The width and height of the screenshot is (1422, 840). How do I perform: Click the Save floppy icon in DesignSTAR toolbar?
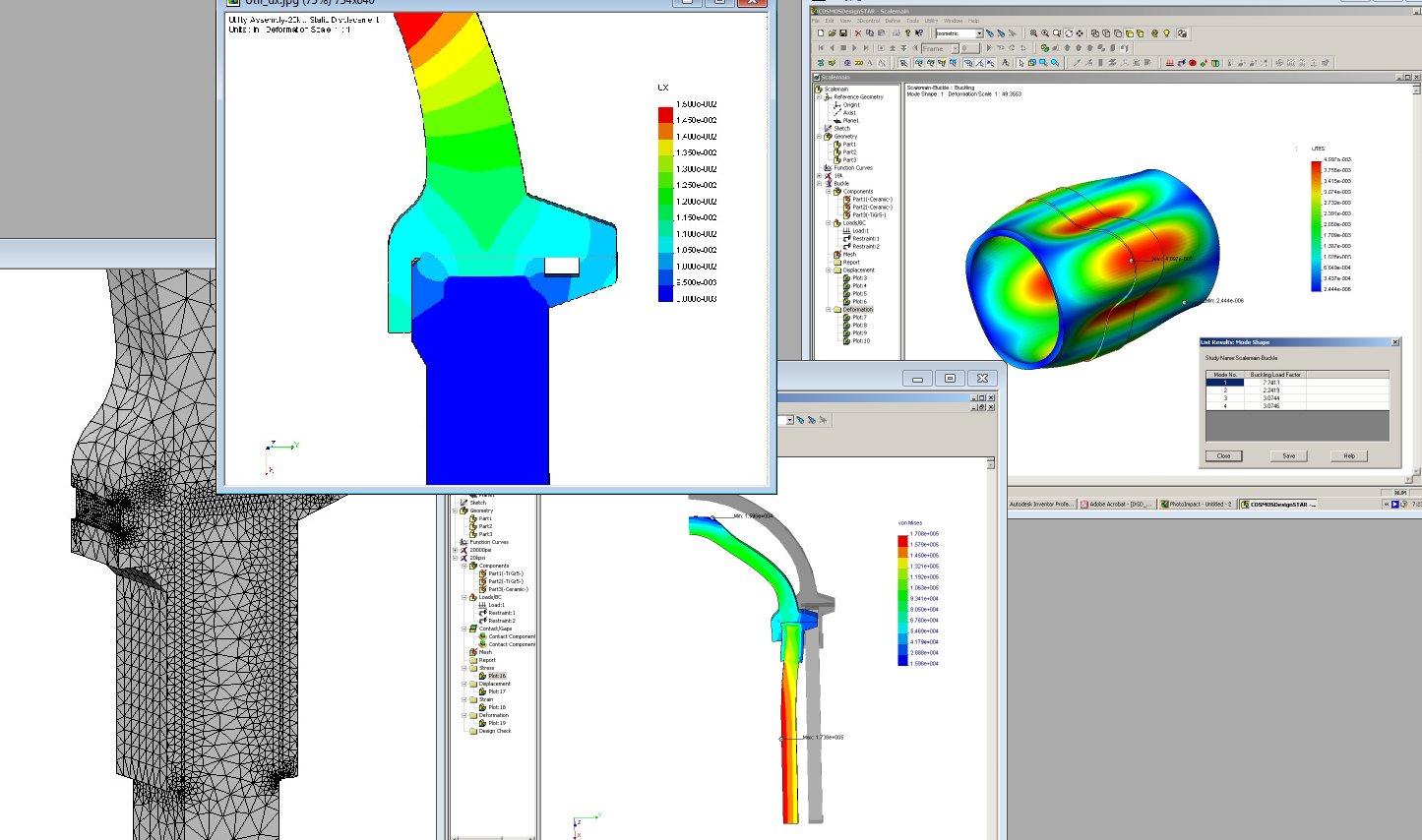pyautogui.click(x=843, y=32)
